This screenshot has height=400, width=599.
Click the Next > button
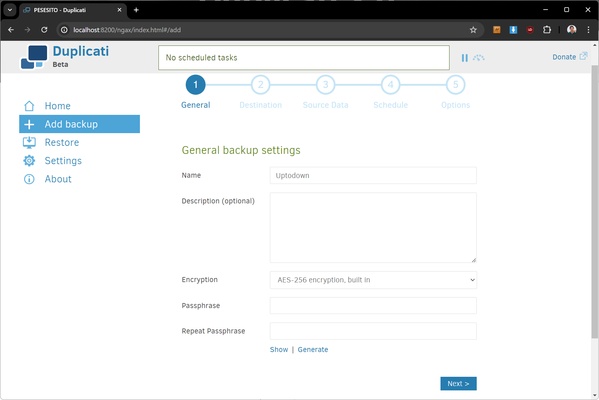(458, 384)
